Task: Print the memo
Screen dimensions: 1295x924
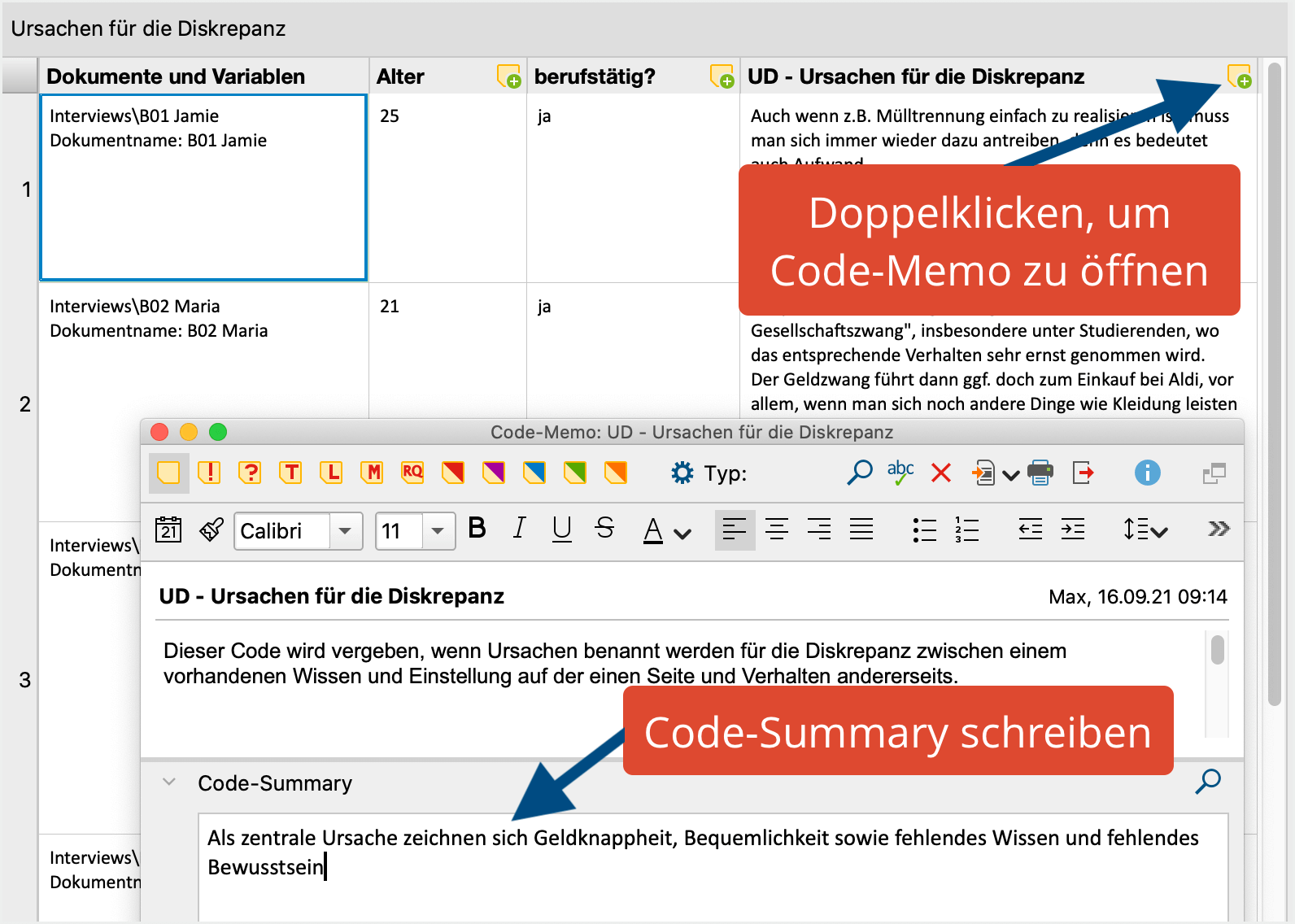Action: click(x=1040, y=473)
